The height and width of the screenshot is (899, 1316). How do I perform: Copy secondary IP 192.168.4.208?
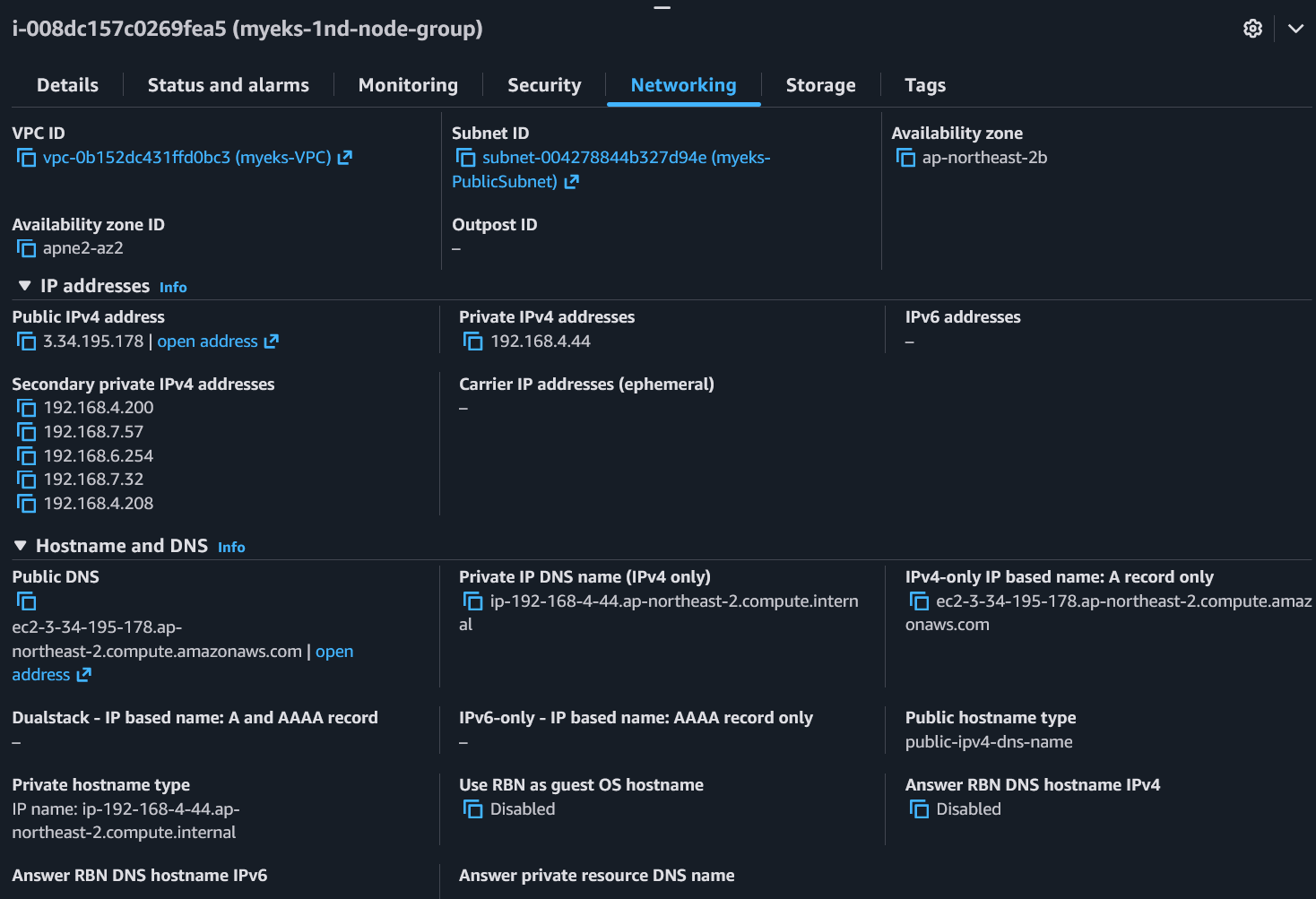click(26, 504)
